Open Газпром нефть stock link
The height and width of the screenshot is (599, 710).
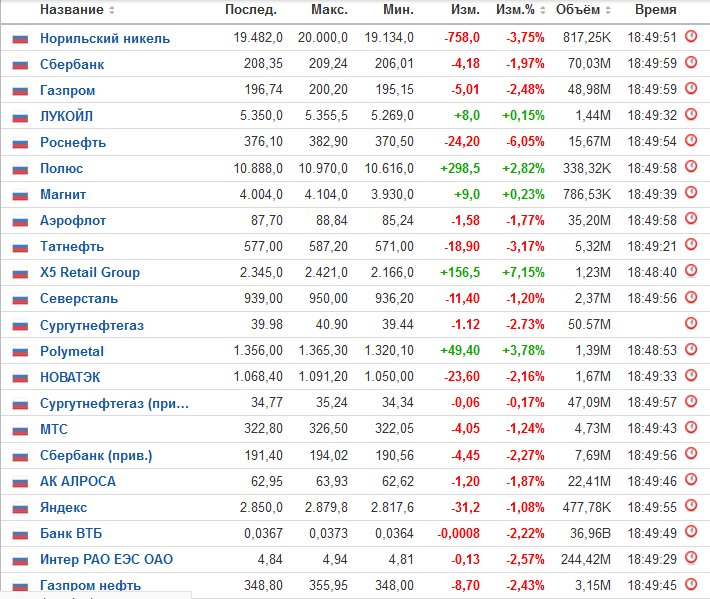coord(91,585)
